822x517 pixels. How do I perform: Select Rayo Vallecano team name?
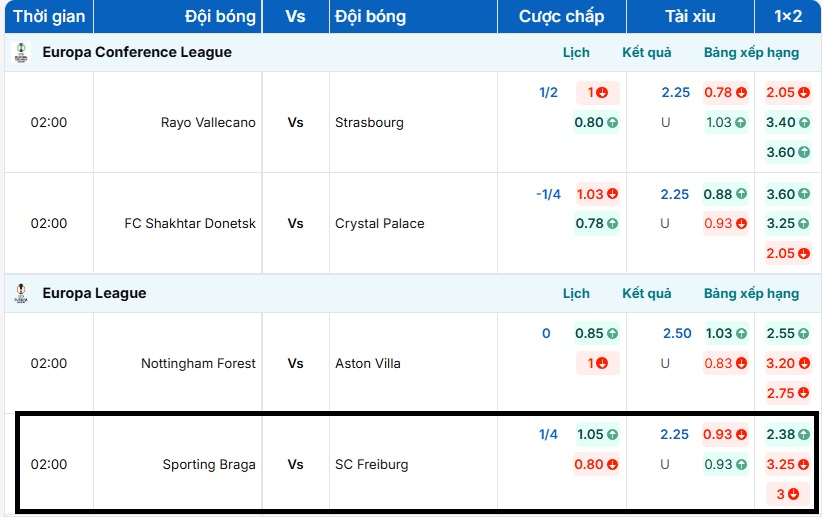208,123
